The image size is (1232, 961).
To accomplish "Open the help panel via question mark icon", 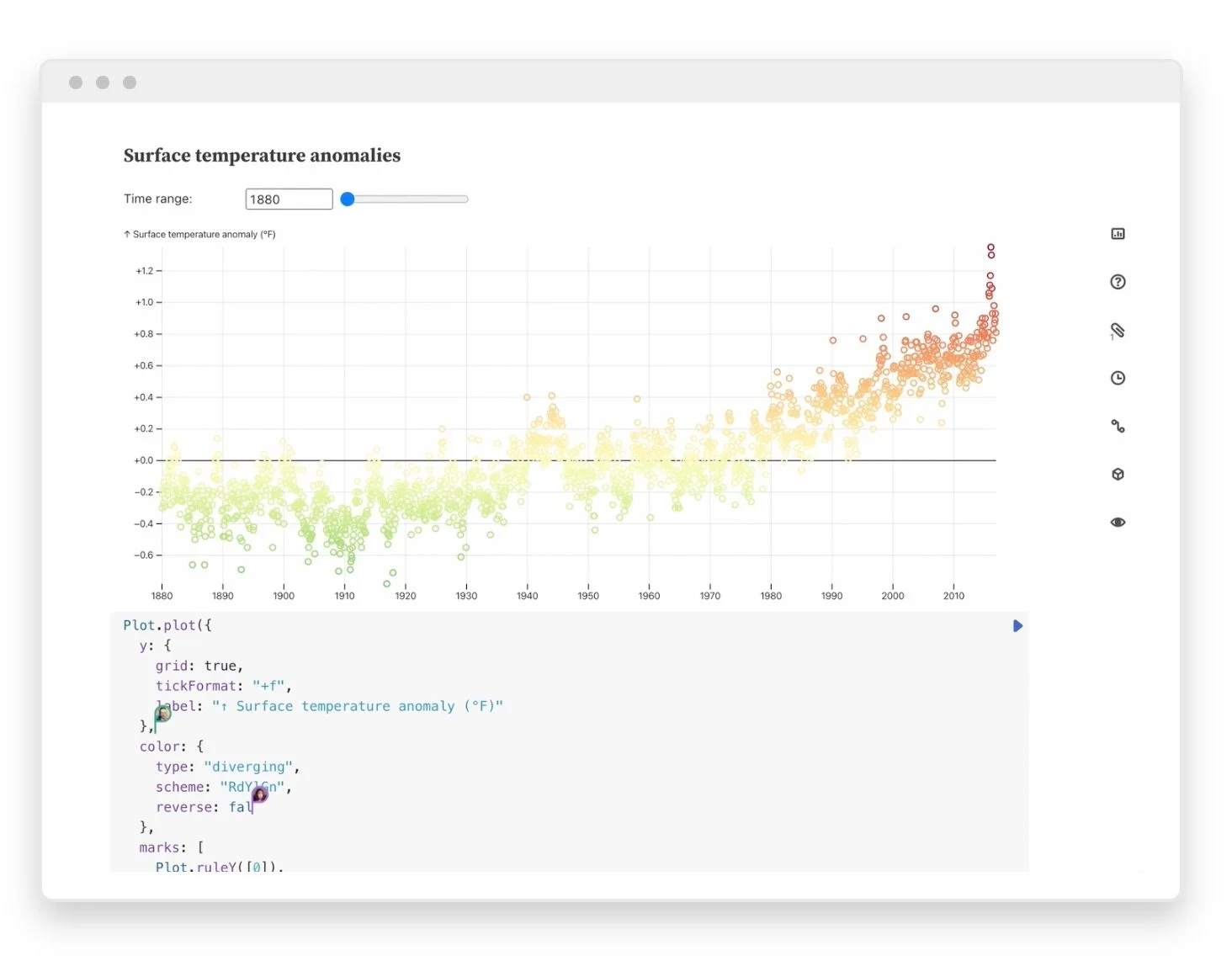I will click(1118, 282).
